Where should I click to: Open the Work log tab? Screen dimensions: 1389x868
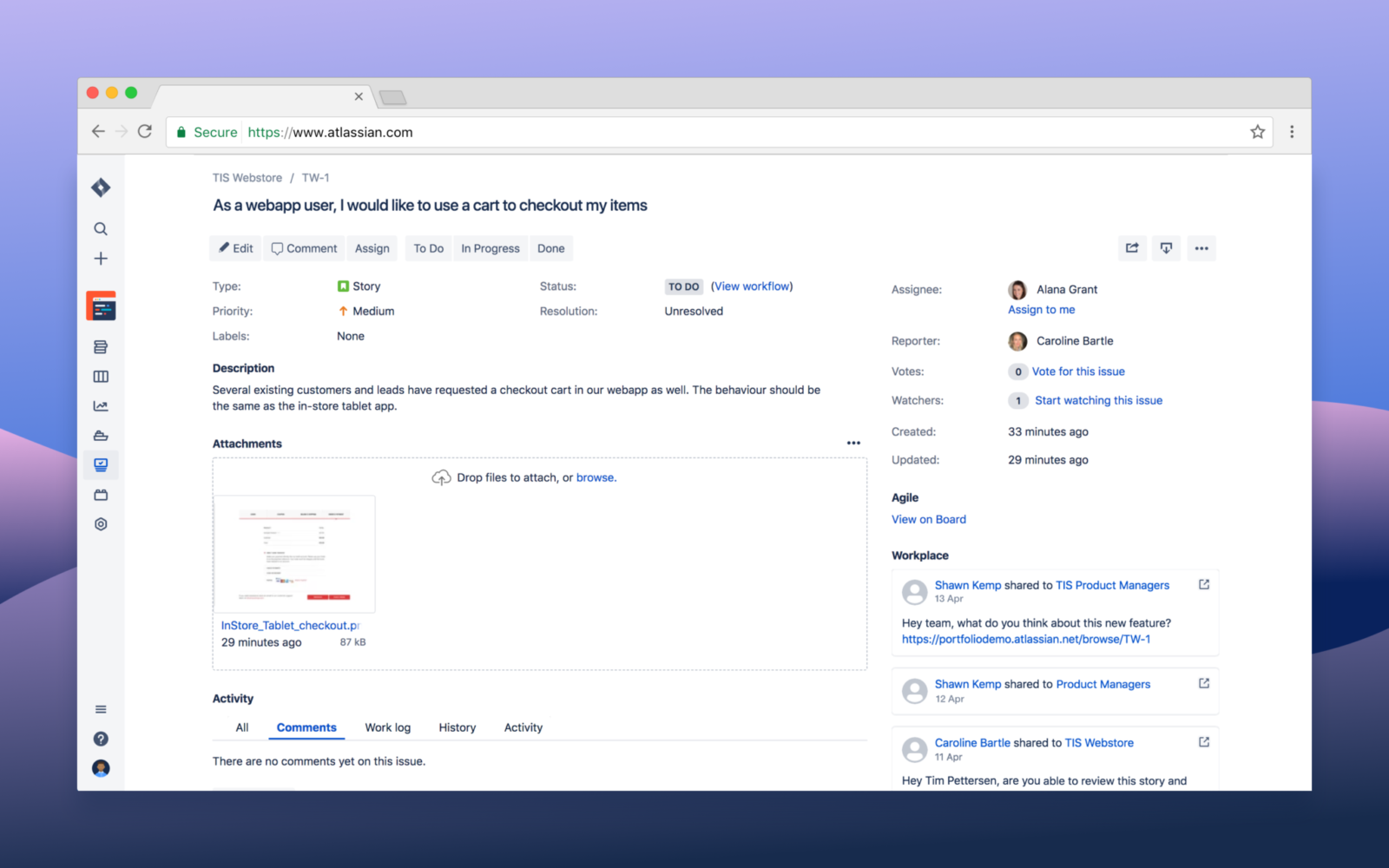coord(388,727)
